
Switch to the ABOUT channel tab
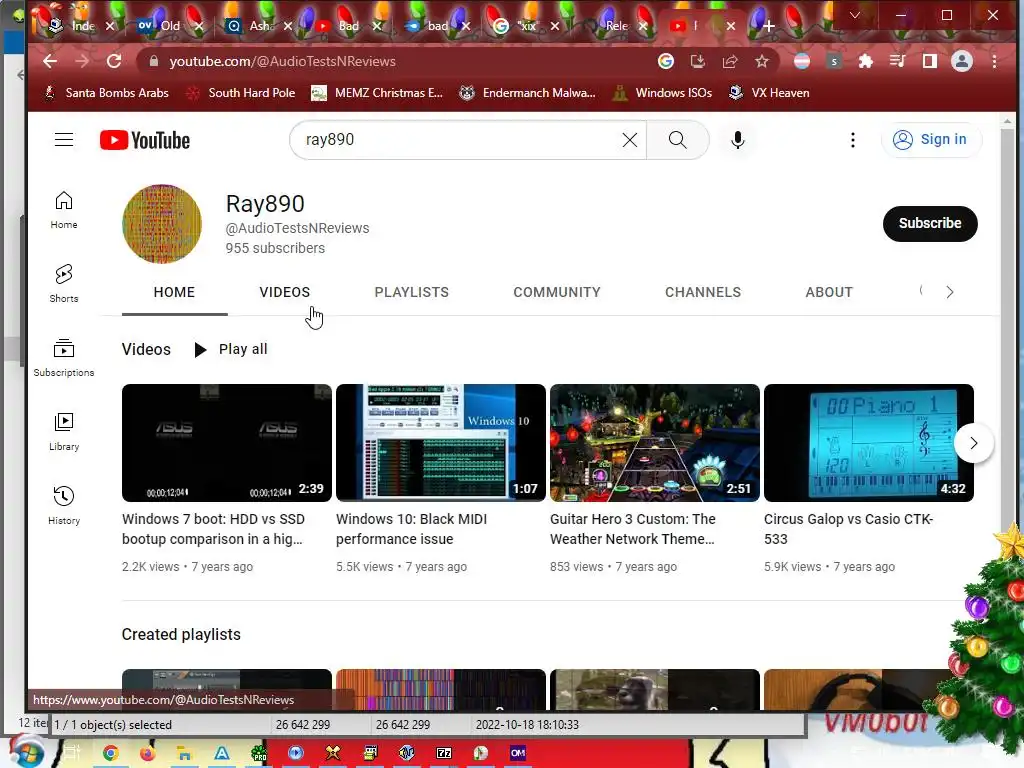pyautogui.click(x=829, y=292)
